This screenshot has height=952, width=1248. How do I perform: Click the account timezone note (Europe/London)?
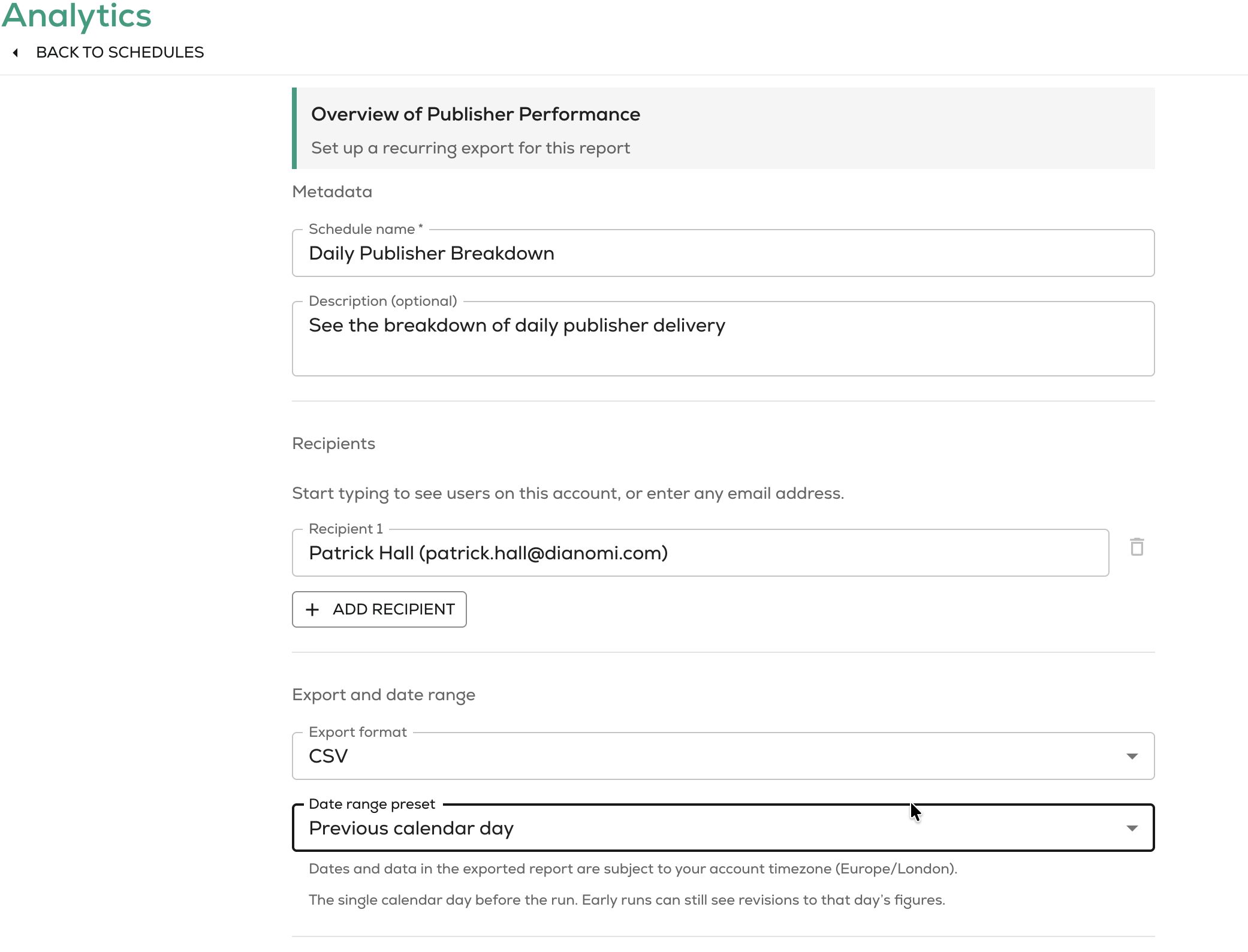pyautogui.click(x=633, y=869)
